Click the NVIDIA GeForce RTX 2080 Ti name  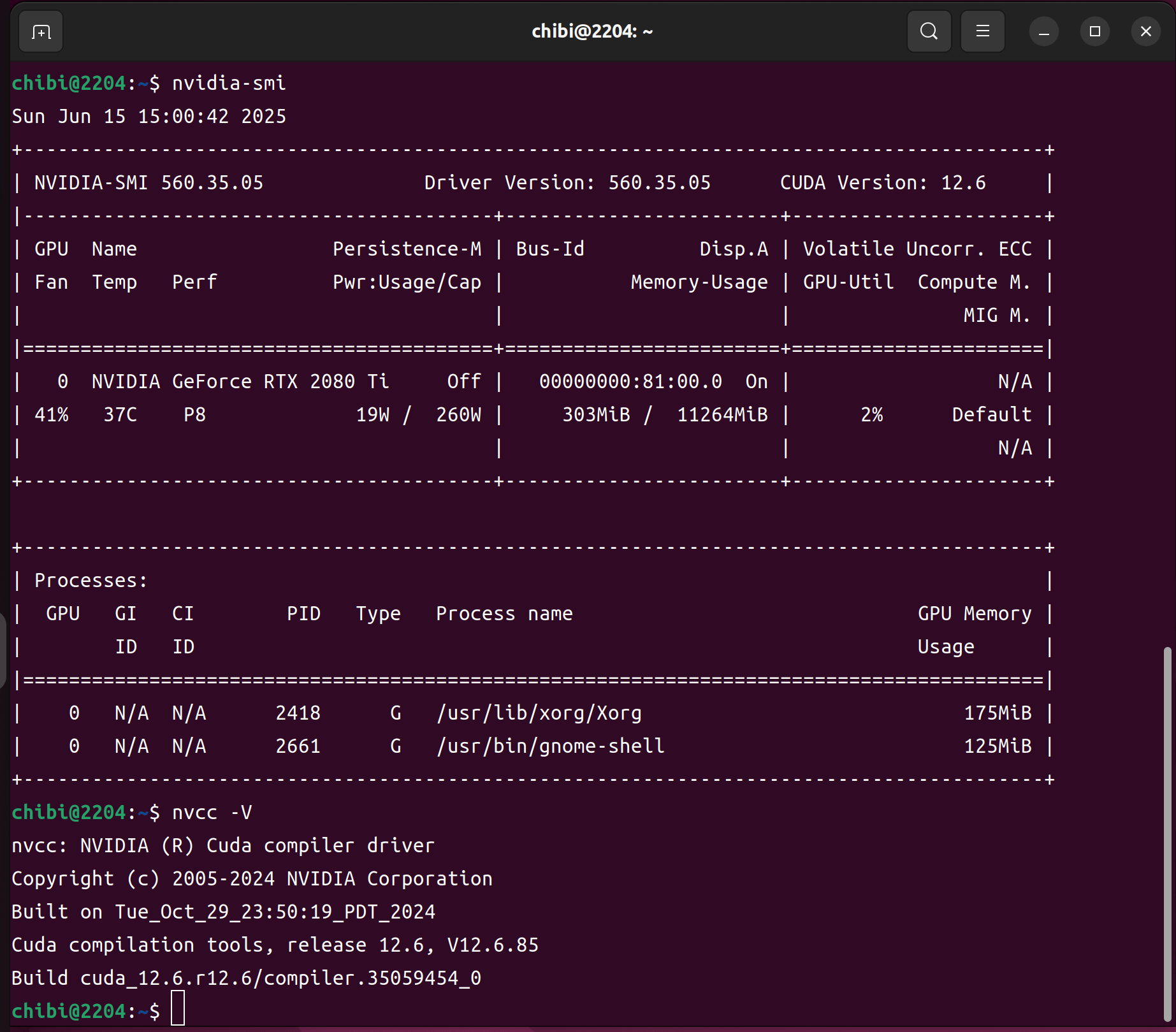coord(240,382)
